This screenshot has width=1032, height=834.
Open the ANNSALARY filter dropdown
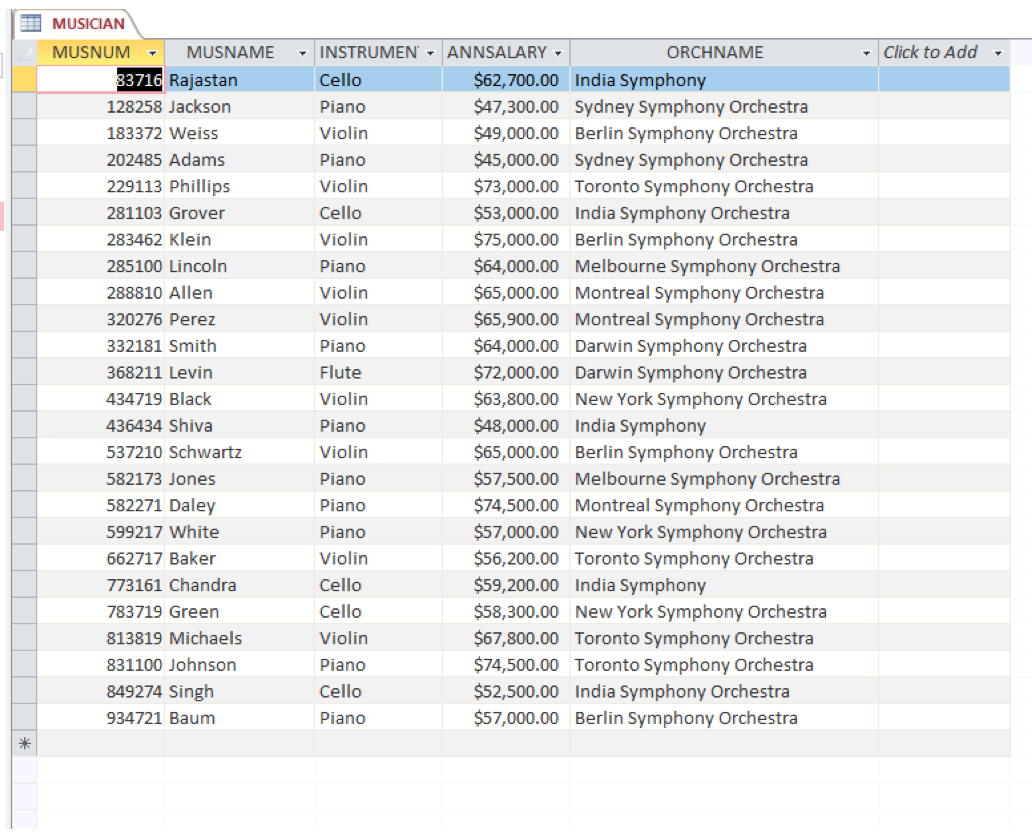pos(558,52)
